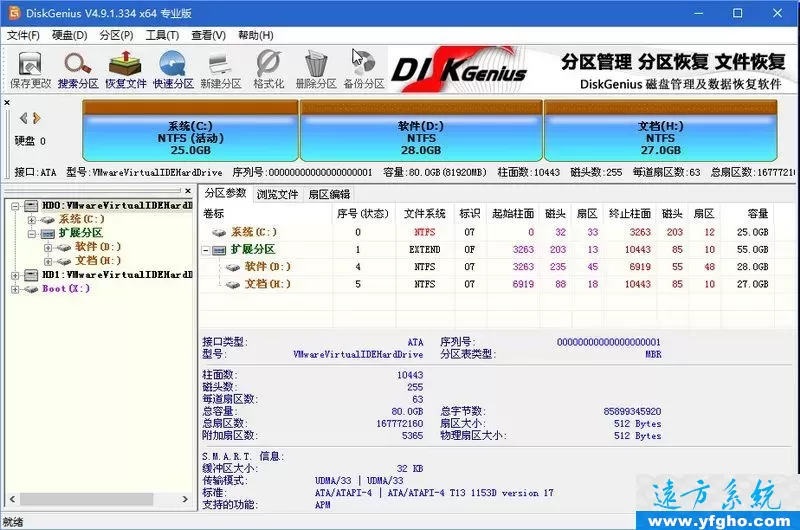Click the Save Changes (保存更改) toolbar icon
This screenshot has width=800, height=530.
point(30,69)
